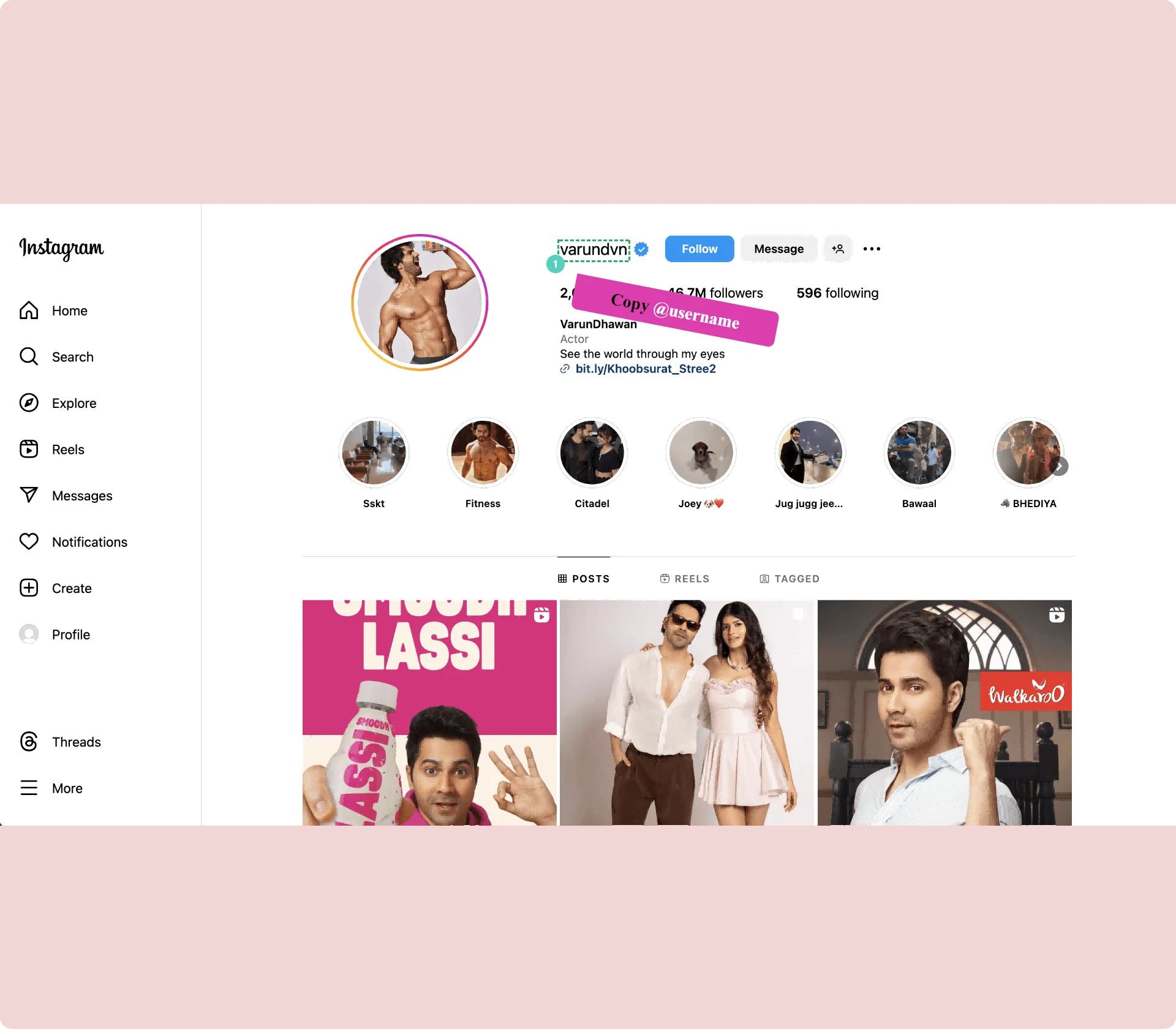1176x1029 pixels.
Task: Click the Home icon in sidebar
Action: tap(30, 310)
